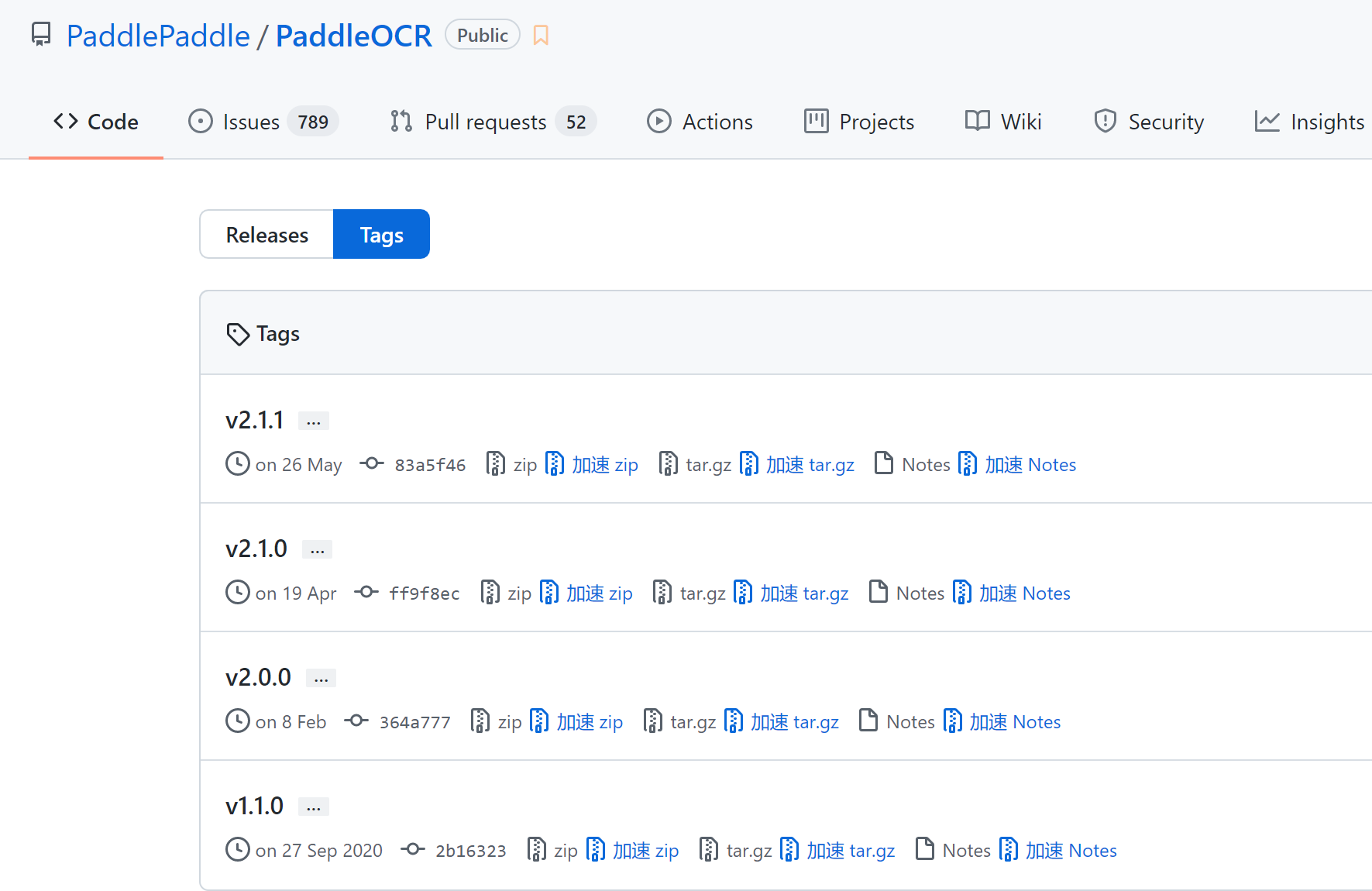This screenshot has width=1372, height=891.
Task: Open Notes for v2.1.0
Action: (906, 593)
